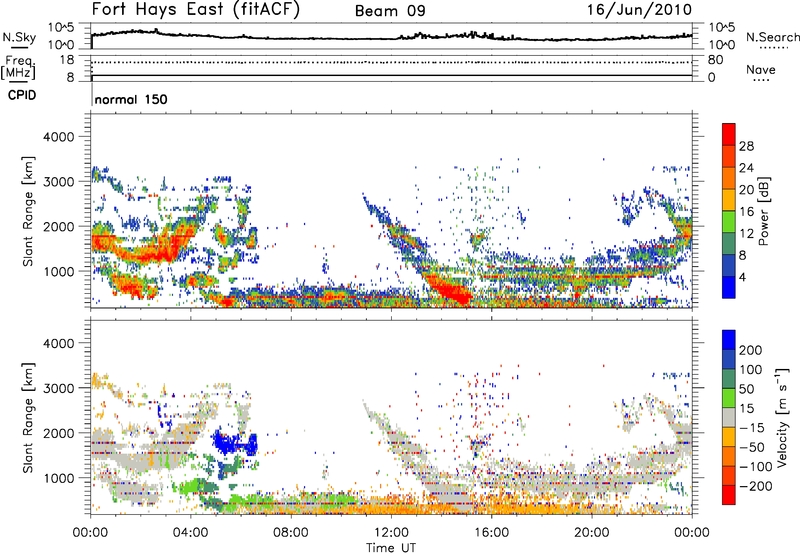
Task: Click the positive "200" Velocity colorbar label
Action: pos(751,350)
